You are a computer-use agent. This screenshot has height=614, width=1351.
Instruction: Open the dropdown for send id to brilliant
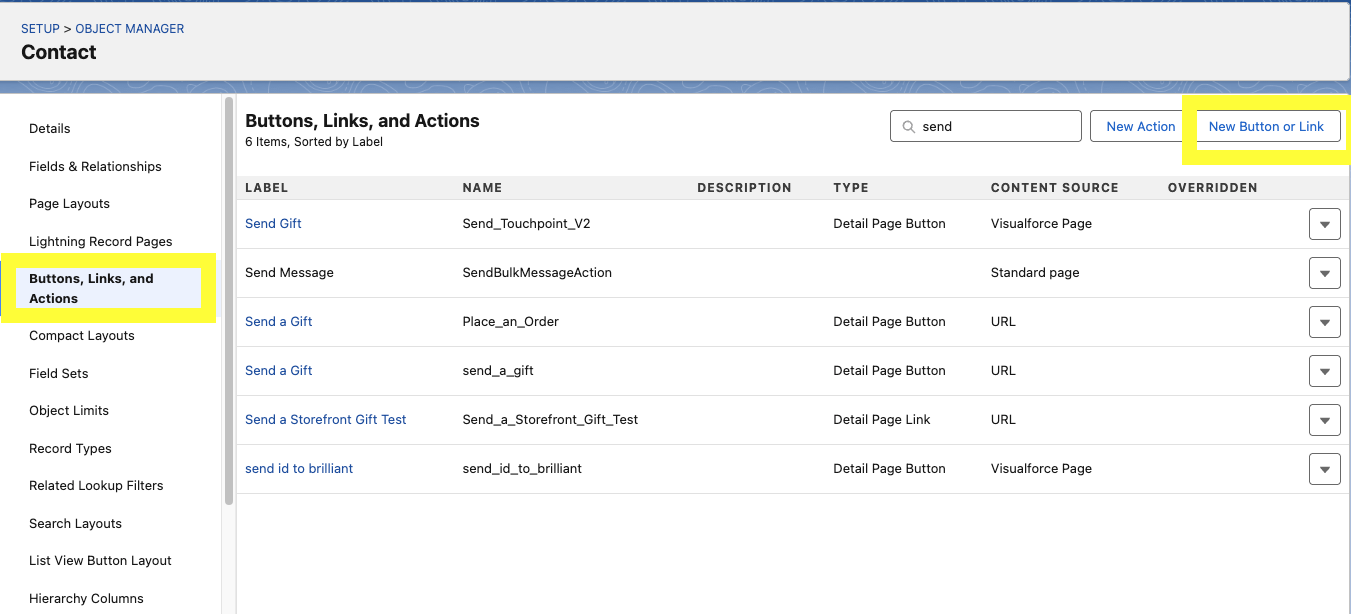click(x=1324, y=469)
